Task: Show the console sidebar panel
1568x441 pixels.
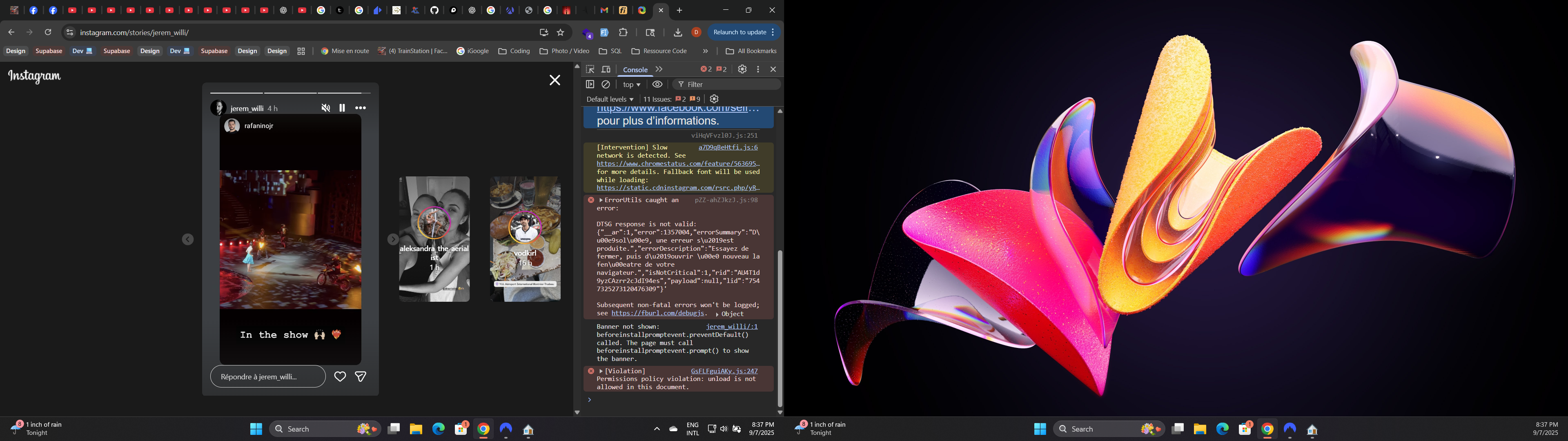Action: [589, 85]
